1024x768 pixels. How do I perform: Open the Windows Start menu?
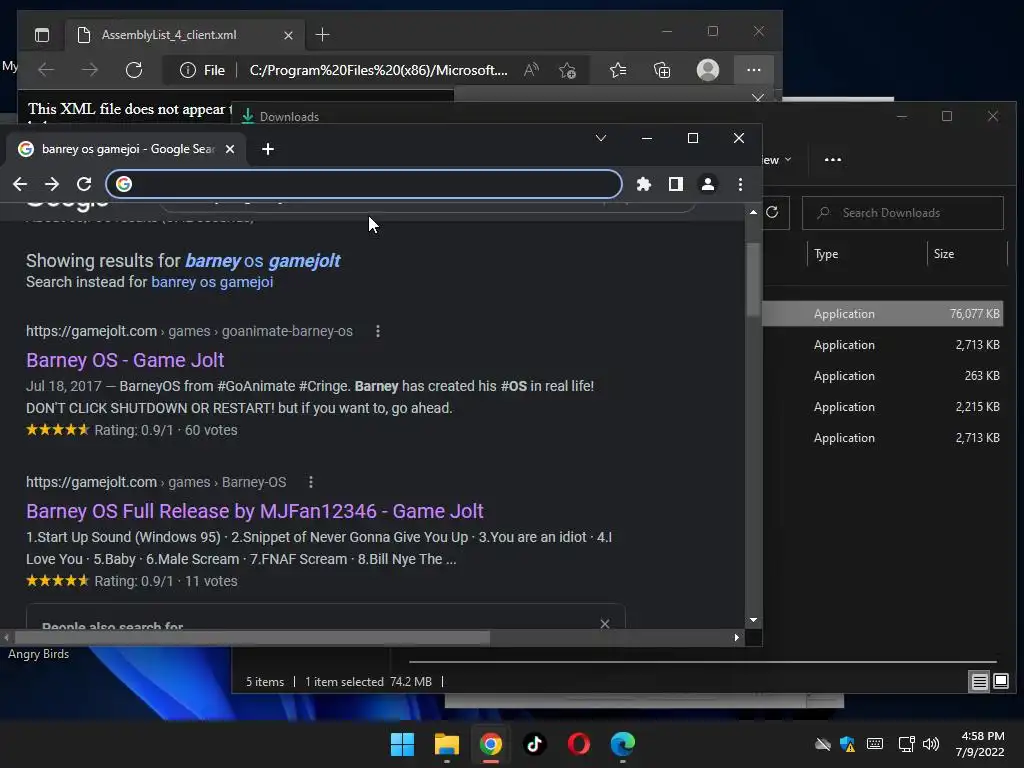[x=402, y=744]
